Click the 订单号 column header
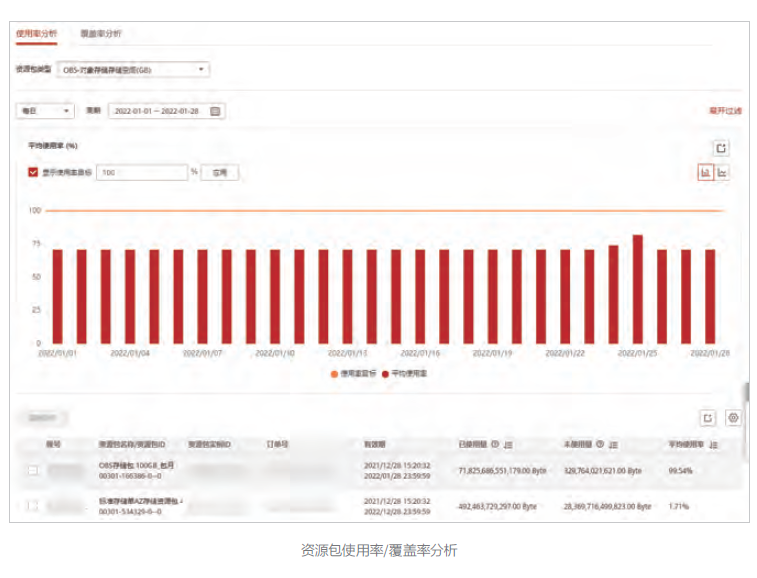Image resolution: width=757 pixels, height=578 pixels. pos(277,444)
